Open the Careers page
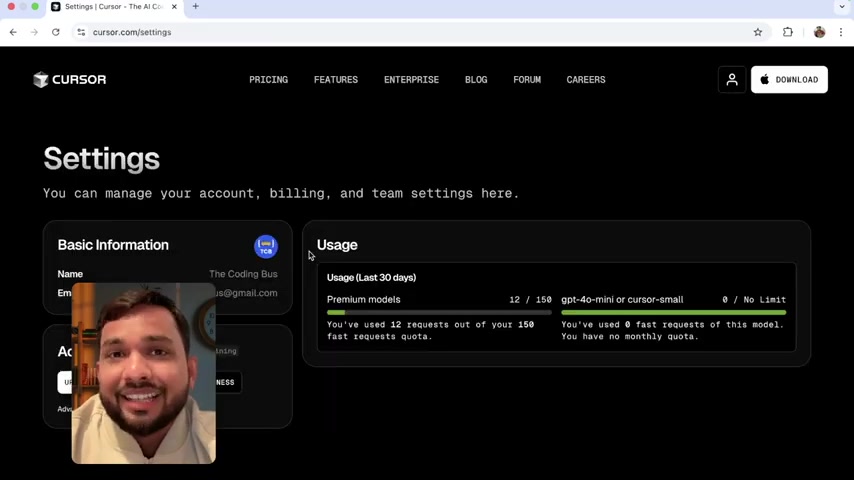Viewport: 854px width, 480px height. [x=585, y=80]
